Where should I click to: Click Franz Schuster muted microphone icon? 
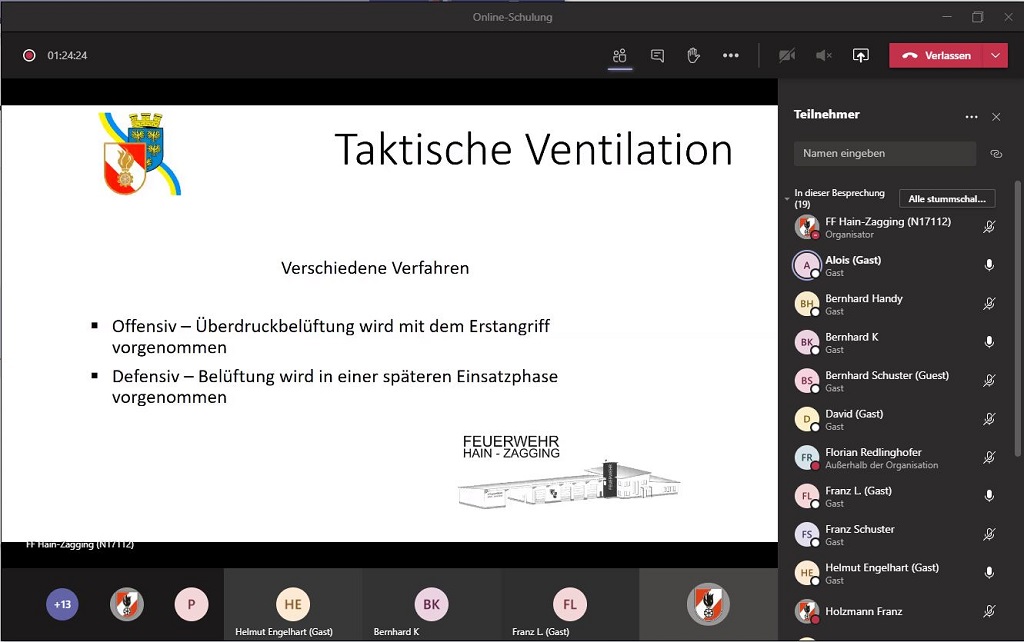click(x=989, y=535)
